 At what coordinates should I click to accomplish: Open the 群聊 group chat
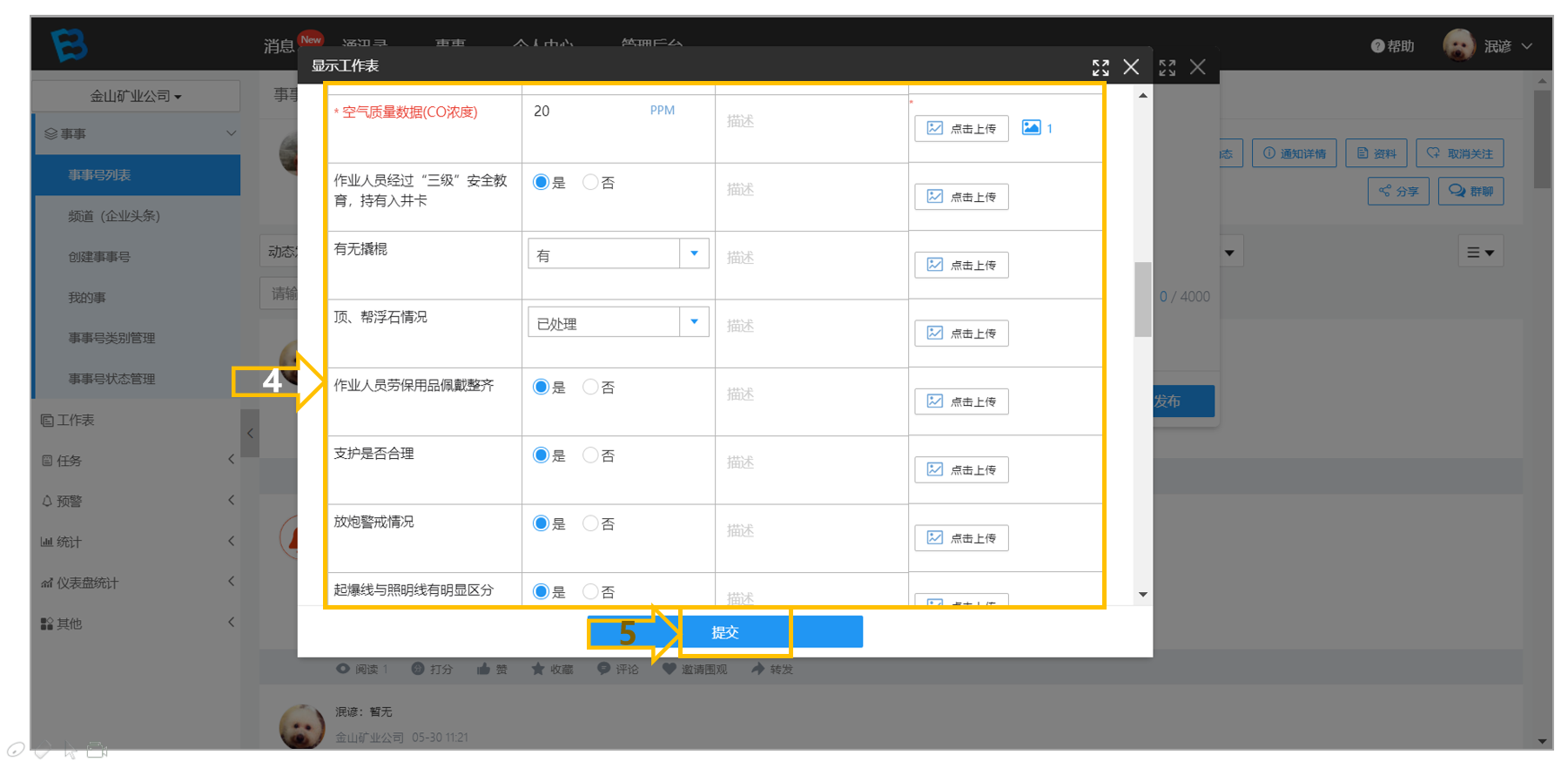coord(1470,191)
